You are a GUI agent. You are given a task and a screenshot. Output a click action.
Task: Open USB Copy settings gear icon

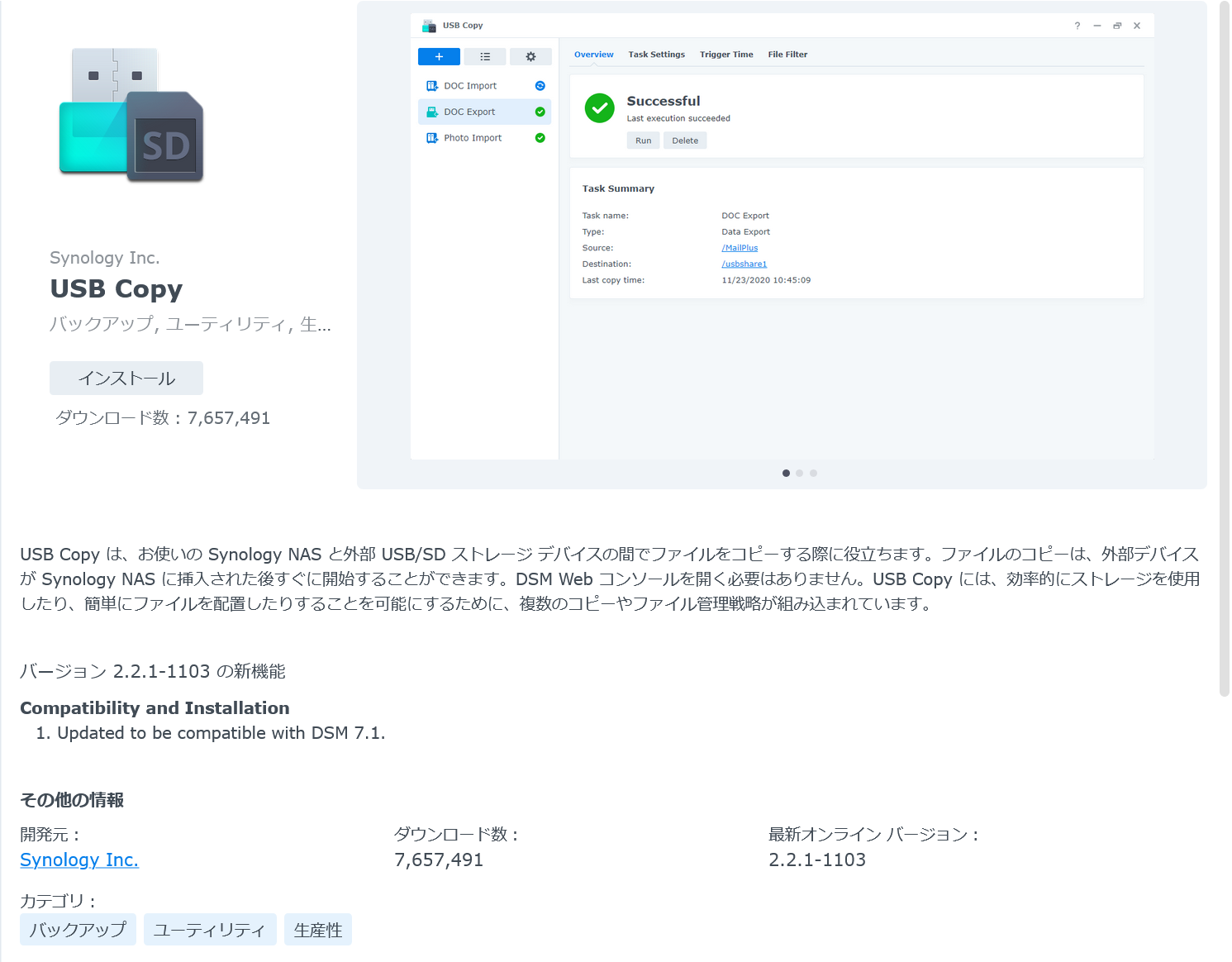(530, 56)
